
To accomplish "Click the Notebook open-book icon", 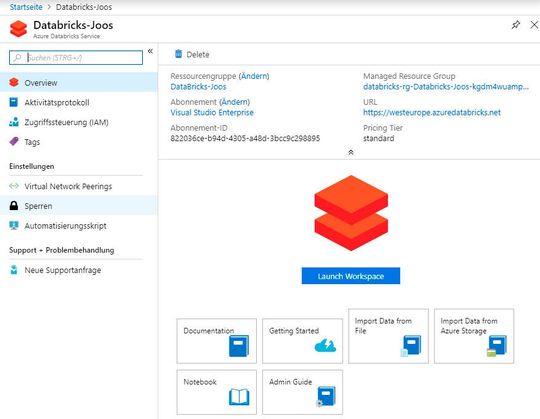I will 239,397.
